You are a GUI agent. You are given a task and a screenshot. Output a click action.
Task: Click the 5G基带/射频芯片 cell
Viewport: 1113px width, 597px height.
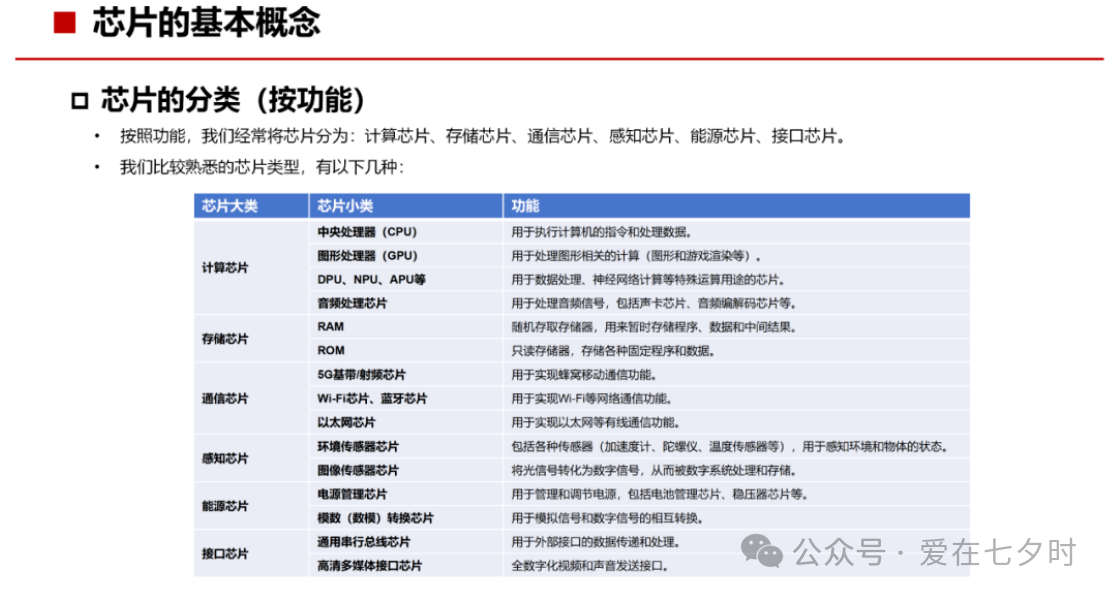tap(361, 375)
